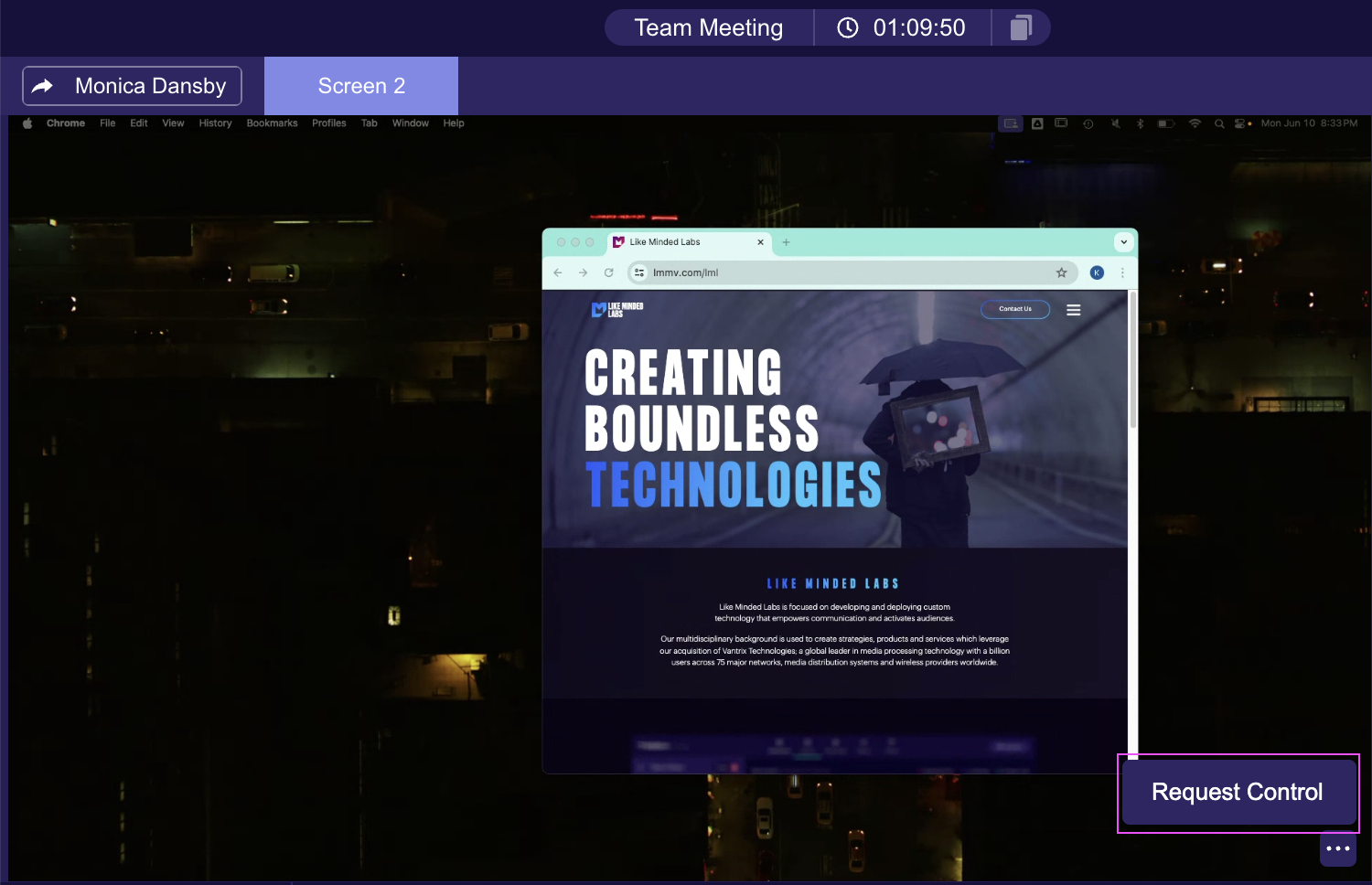Open the Window menu

[411, 123]
